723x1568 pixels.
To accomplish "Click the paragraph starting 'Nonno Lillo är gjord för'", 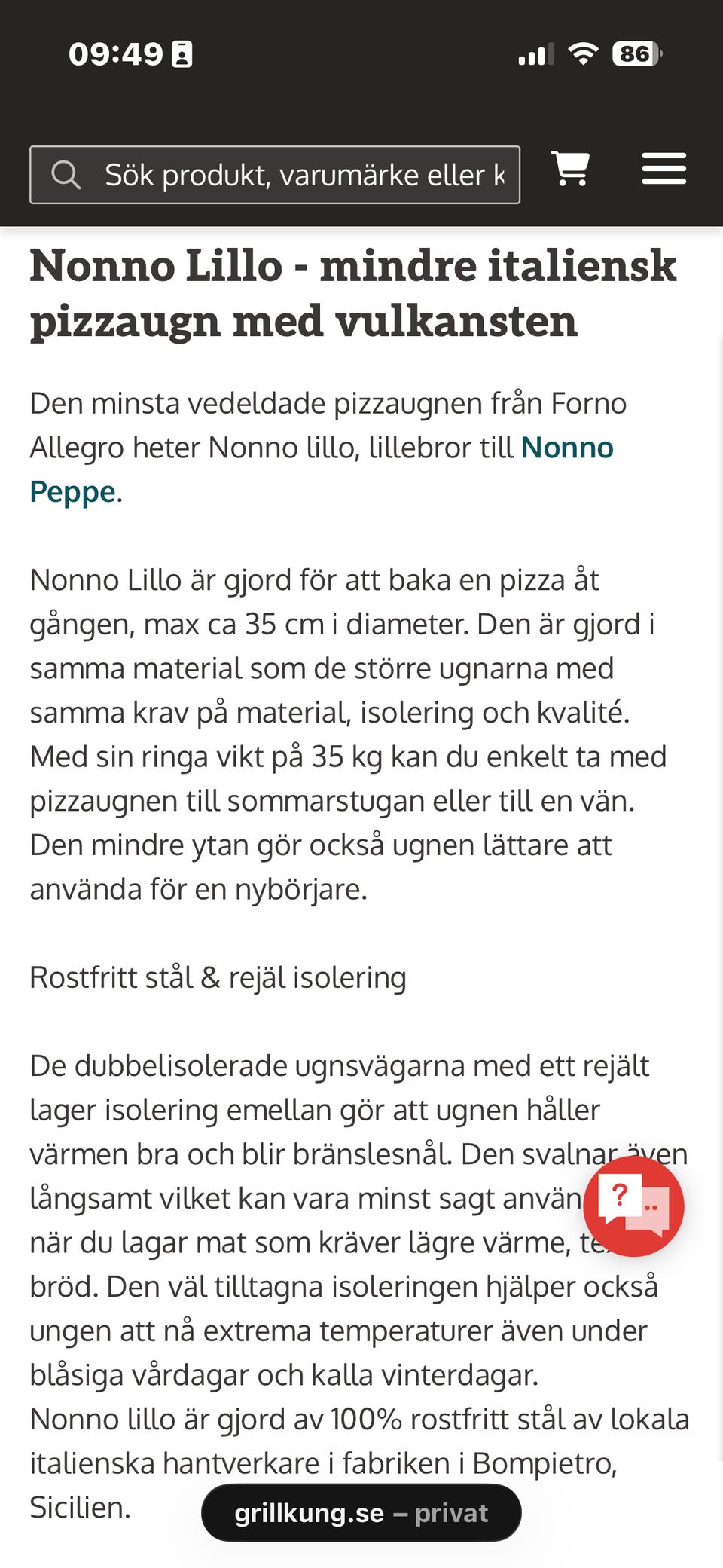I will click(348, 734).
